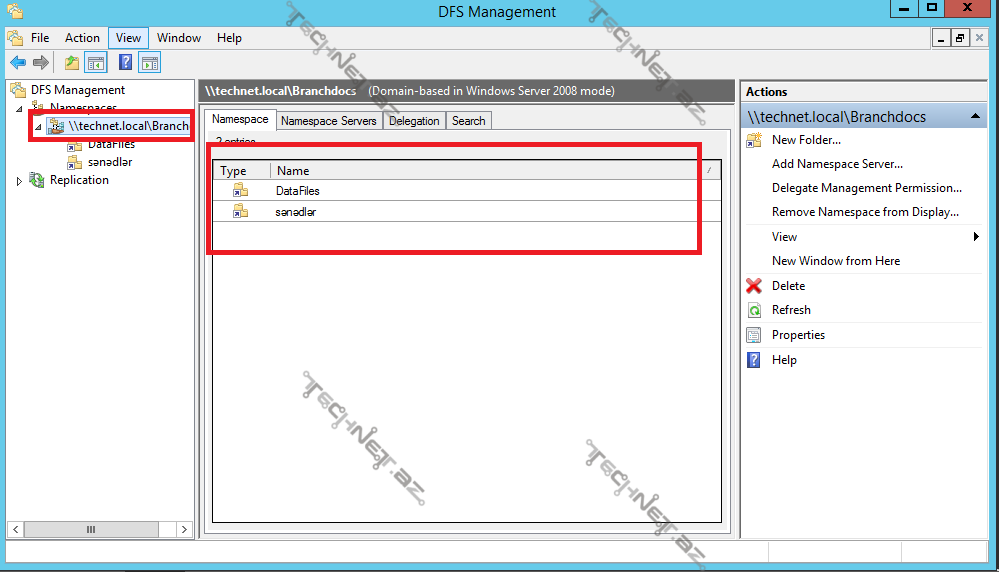The image size is (999, 572).
Task: Open the View submenu arrow in Actions
Action: click(976, 237)
